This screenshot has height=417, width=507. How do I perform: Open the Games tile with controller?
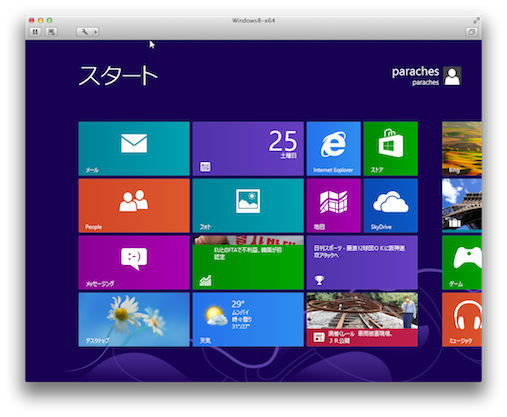tap(462, 263)
